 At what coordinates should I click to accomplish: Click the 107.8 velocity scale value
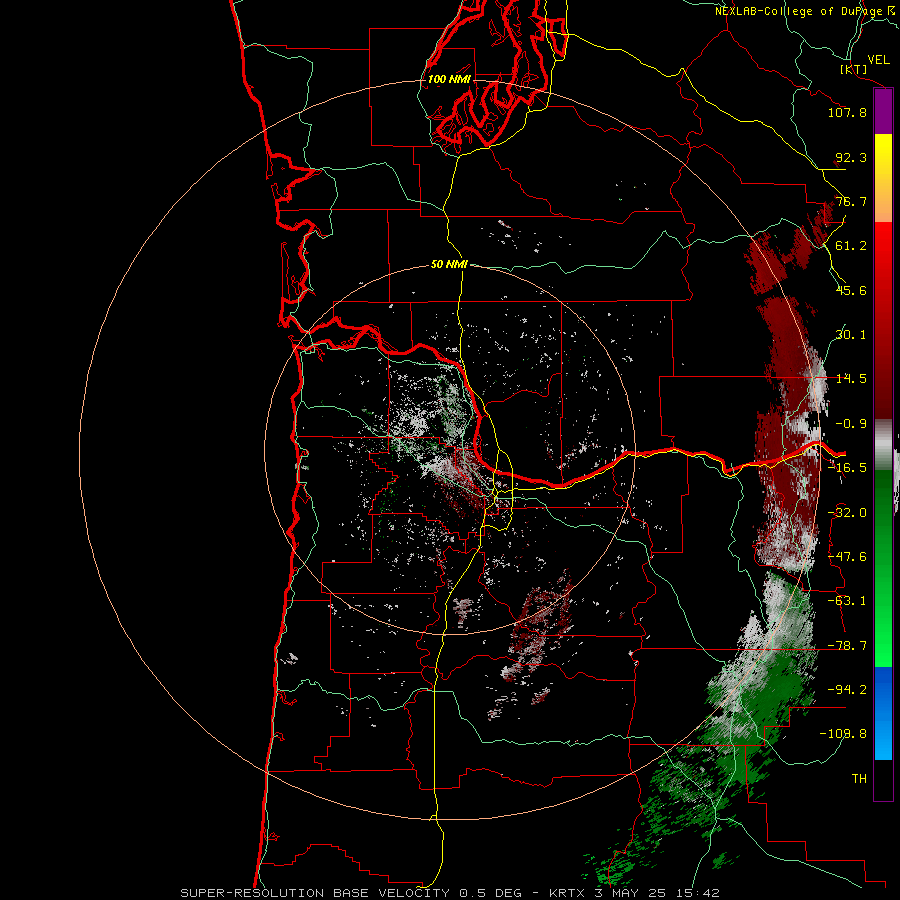[847, 112]
